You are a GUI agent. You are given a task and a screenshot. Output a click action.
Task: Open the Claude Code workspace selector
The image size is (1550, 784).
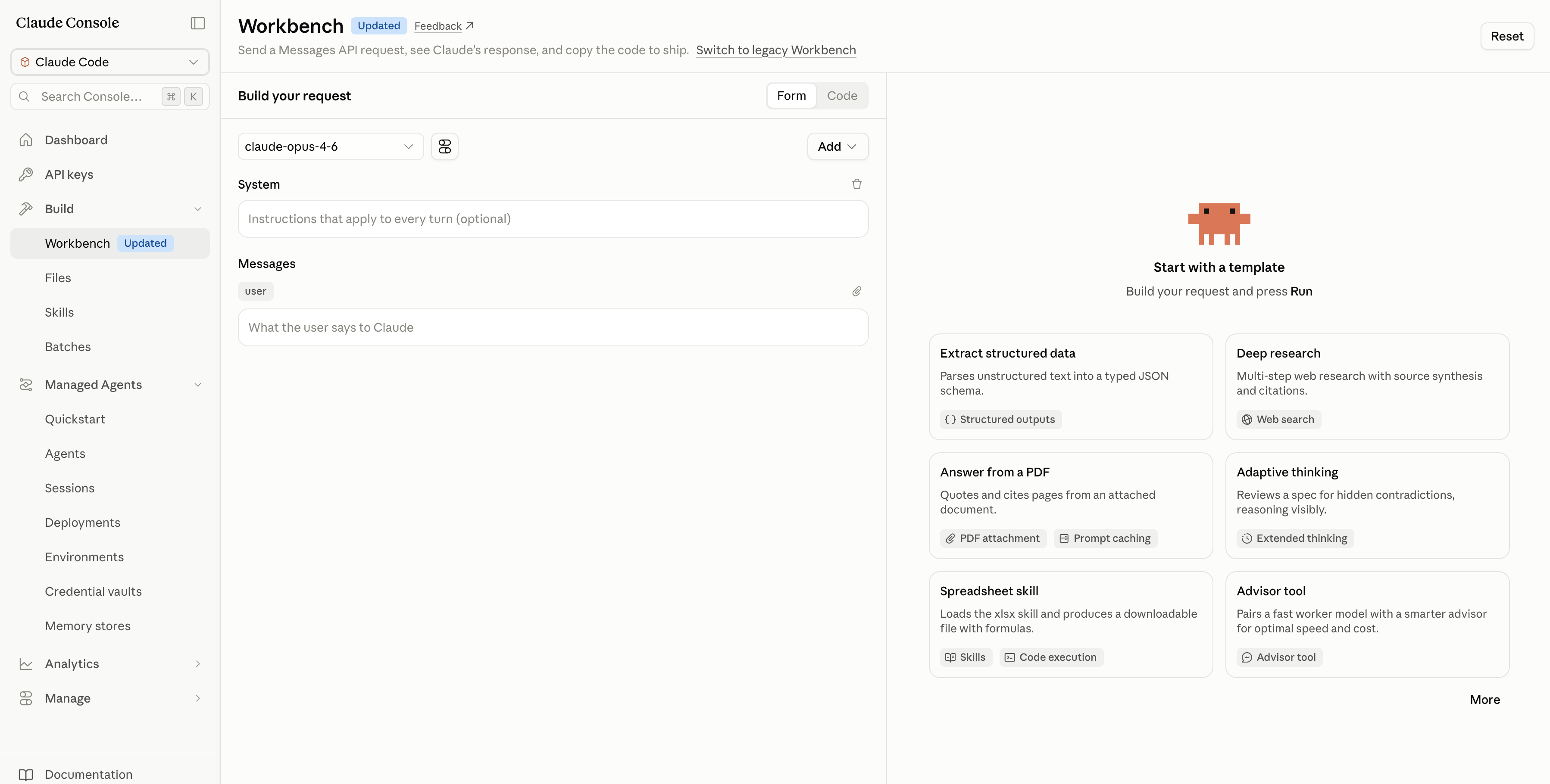click(110, 62)
